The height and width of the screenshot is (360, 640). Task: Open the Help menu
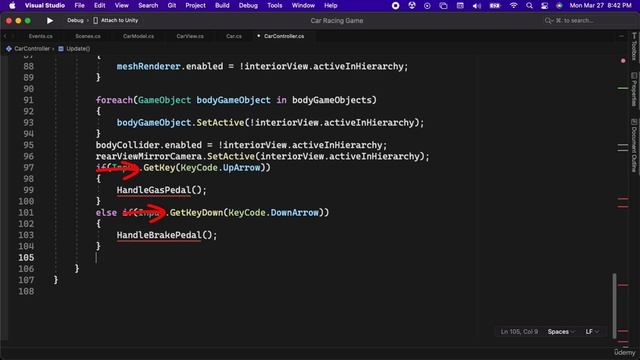[331, 6]
